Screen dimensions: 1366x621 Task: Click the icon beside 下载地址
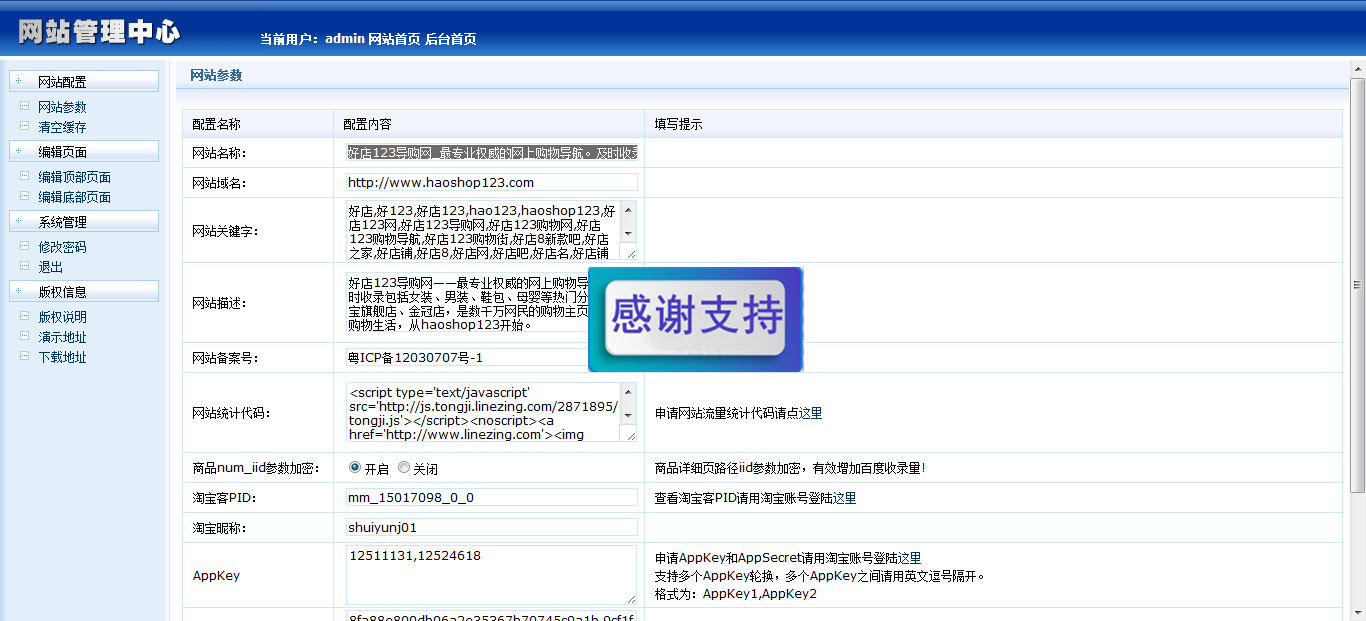25,356
